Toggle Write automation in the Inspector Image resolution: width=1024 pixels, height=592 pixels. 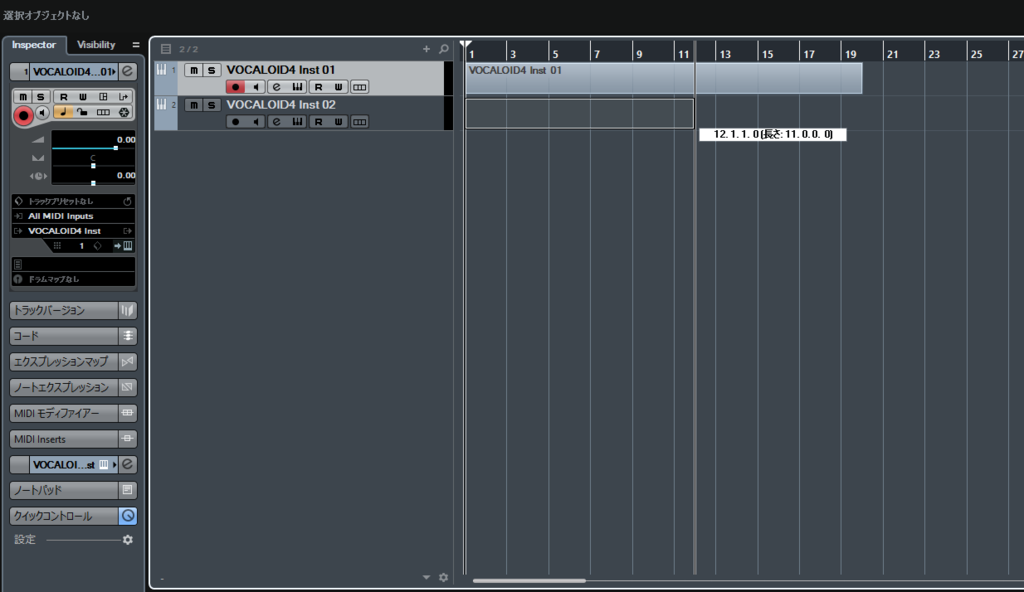pos(83,97)
